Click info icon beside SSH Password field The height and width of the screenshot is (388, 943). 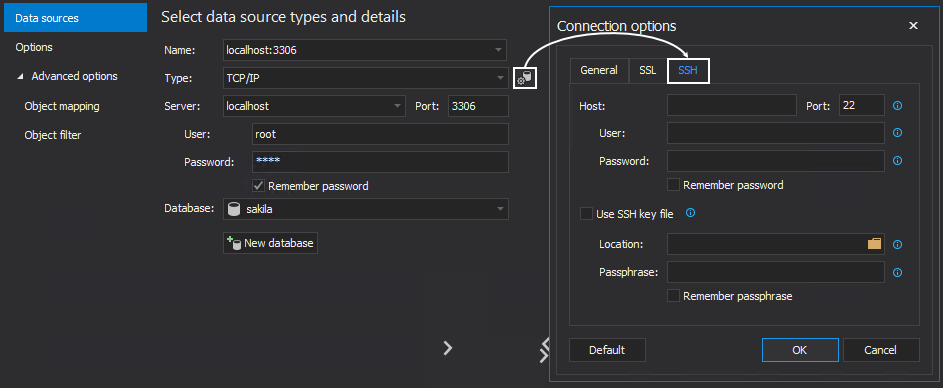coord(897,161)
